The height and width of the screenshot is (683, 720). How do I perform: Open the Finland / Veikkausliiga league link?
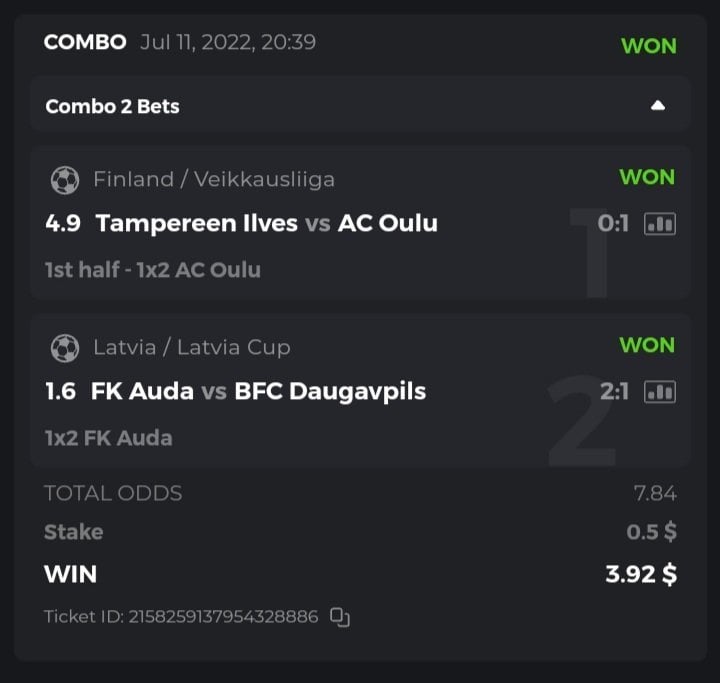[214, 180]
